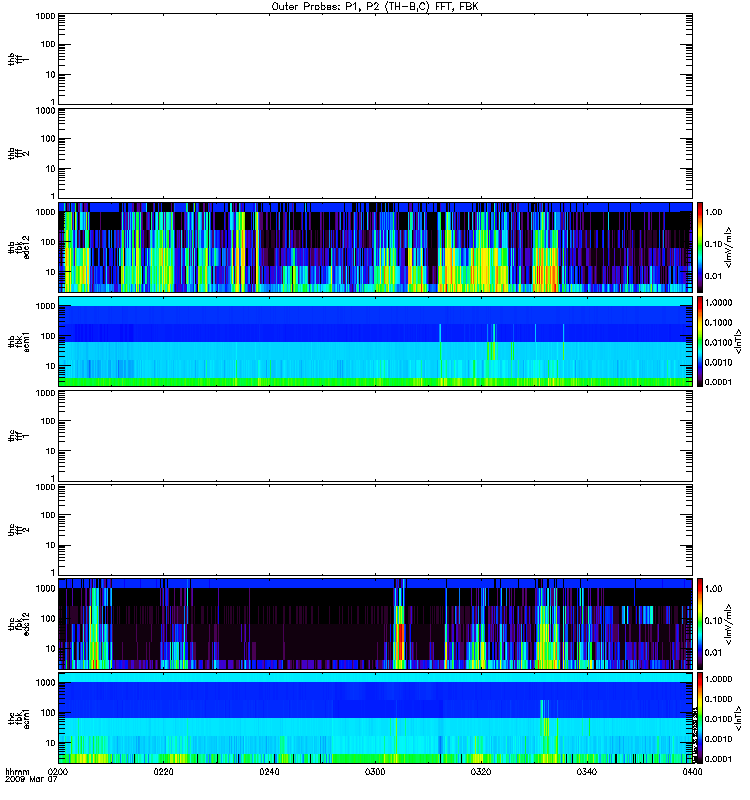The height and width of the screenshot is (800, 750).
Task: Click the '2009 Mar 07' date label
Action: 31,780
